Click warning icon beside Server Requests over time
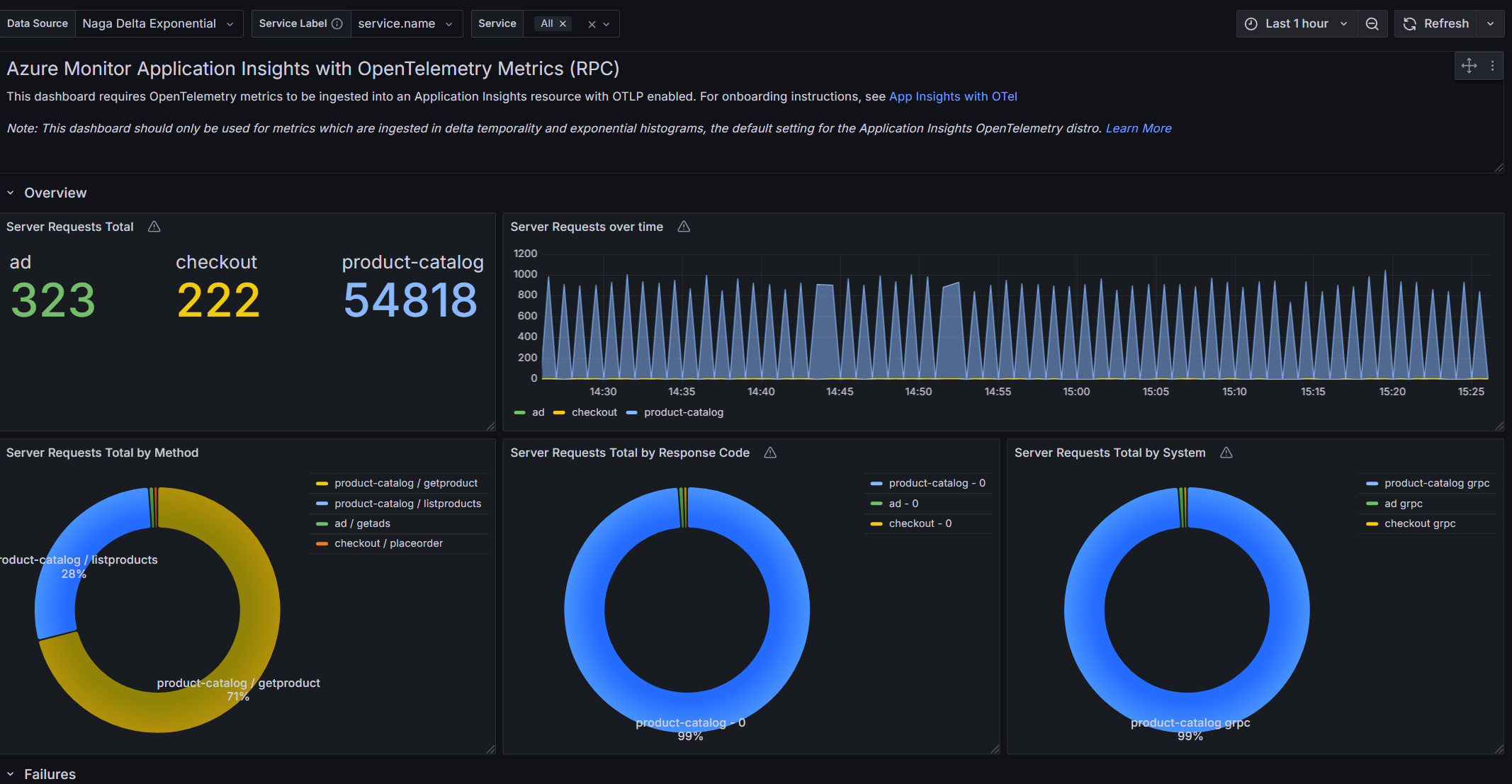The width and height of the screenshot is (1512, 784). click(684, 227)
